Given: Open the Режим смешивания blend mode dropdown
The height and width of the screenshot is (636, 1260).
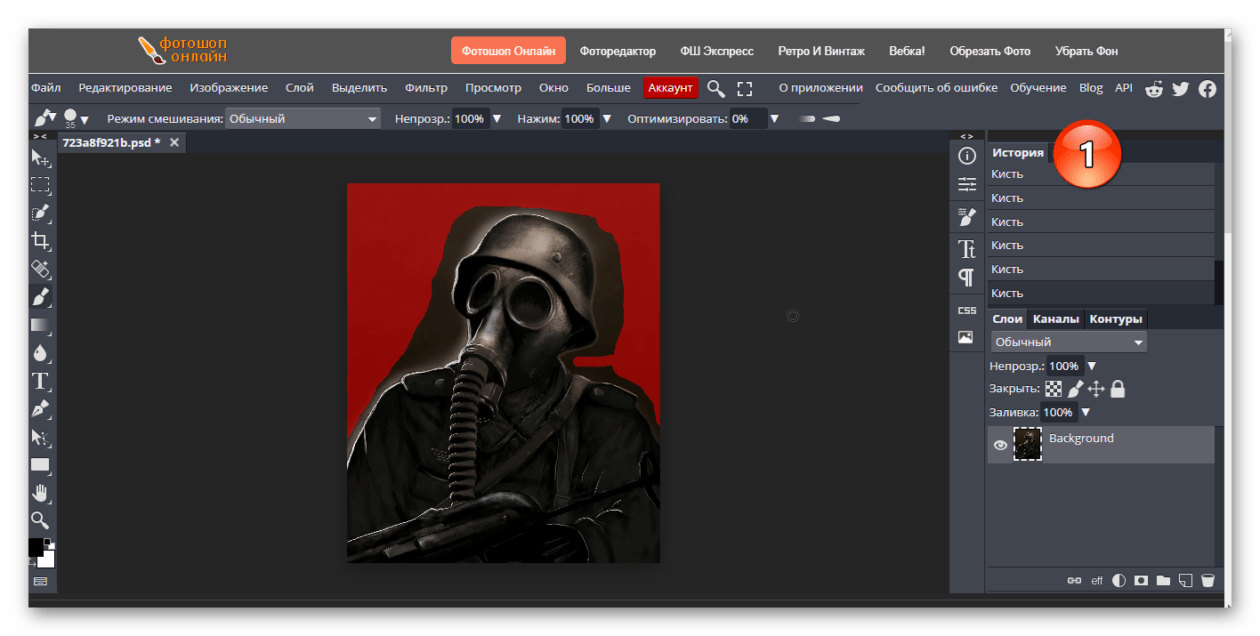Looking at the screenshot, I should click(303, 118).
